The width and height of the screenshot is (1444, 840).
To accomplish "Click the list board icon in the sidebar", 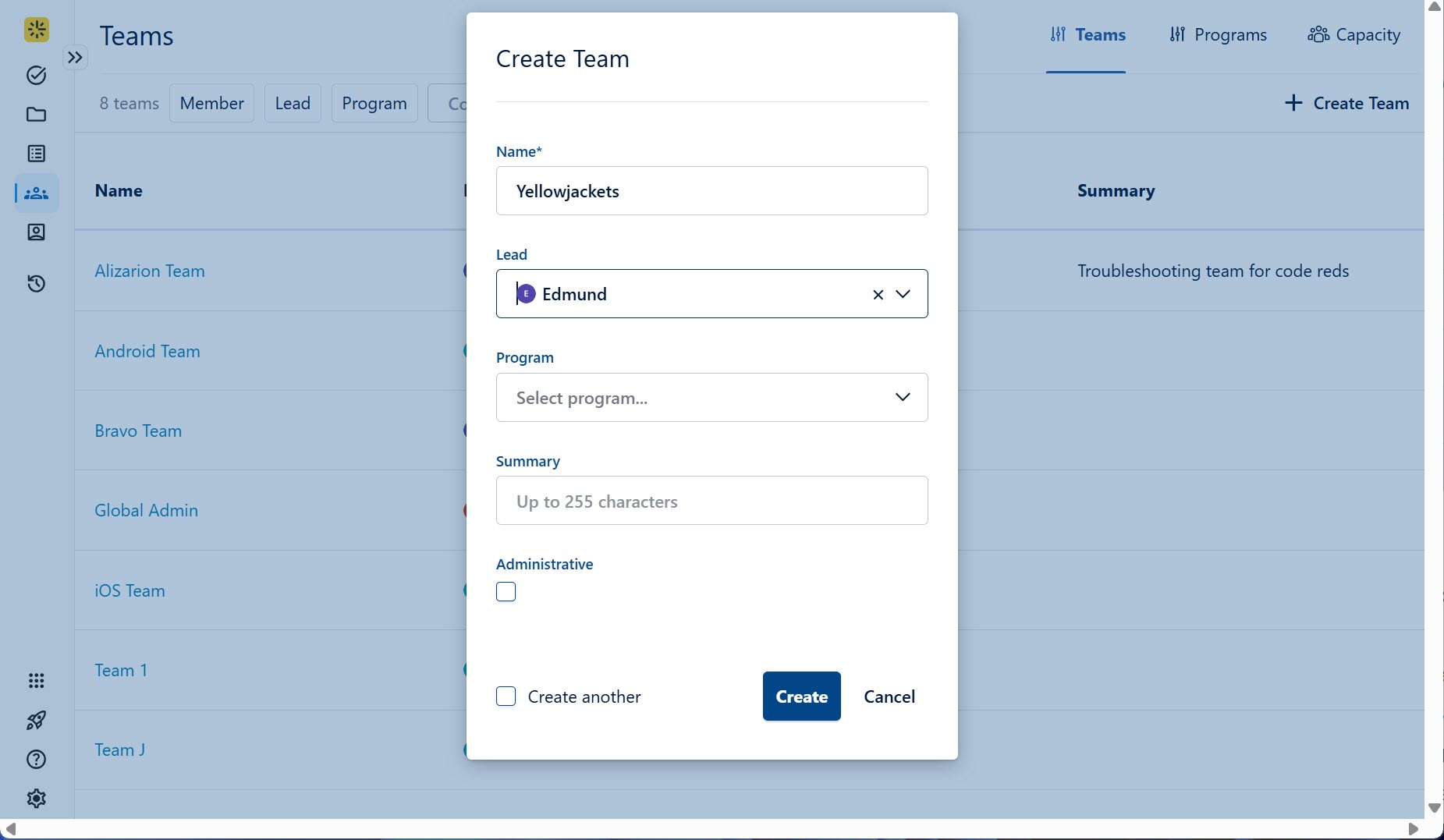I will pyautogui.click(x=36, y=154).
